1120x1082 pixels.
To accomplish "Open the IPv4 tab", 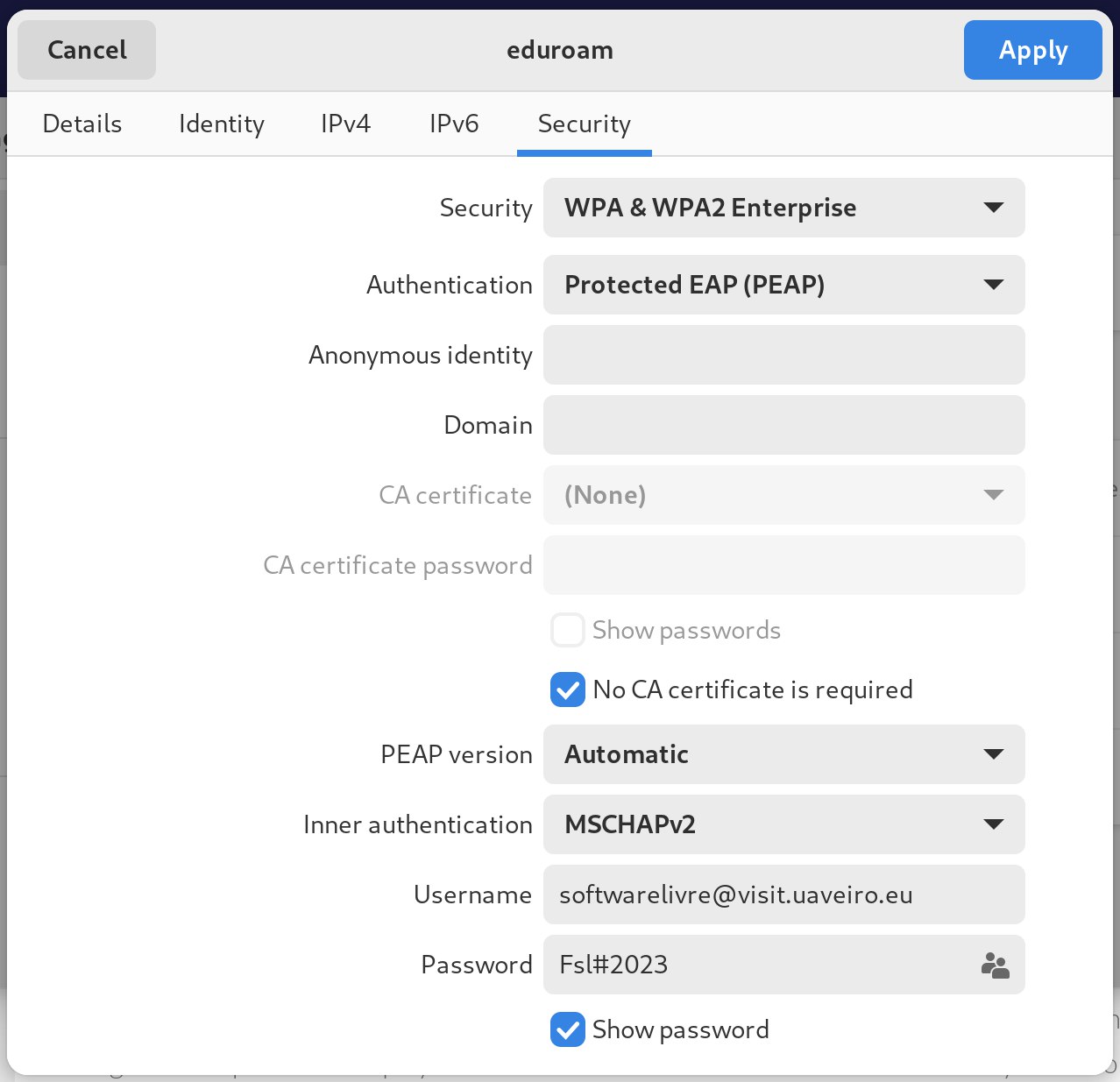I will 345,124.
